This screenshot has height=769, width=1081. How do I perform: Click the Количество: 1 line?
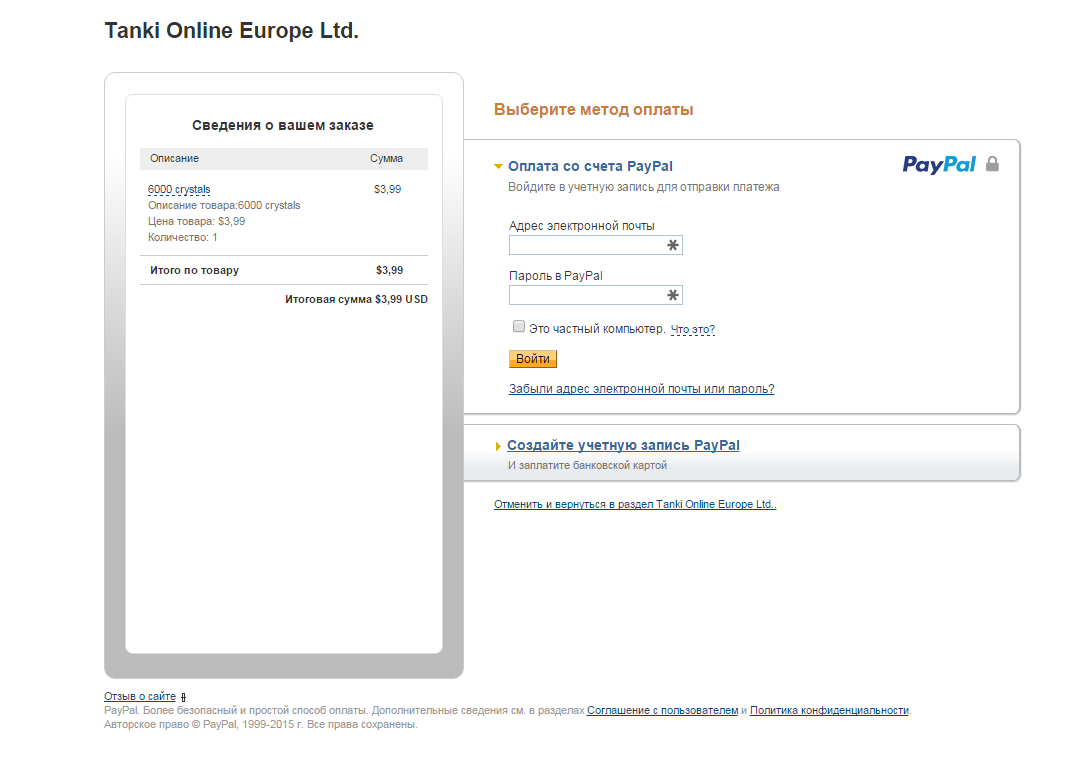point(183,237)
